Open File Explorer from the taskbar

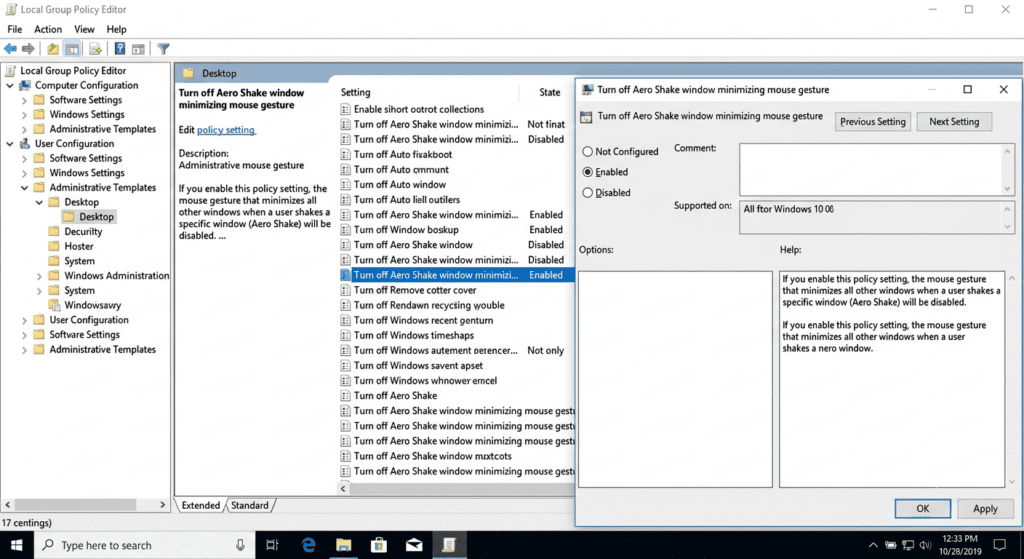(x=344, y=545)
